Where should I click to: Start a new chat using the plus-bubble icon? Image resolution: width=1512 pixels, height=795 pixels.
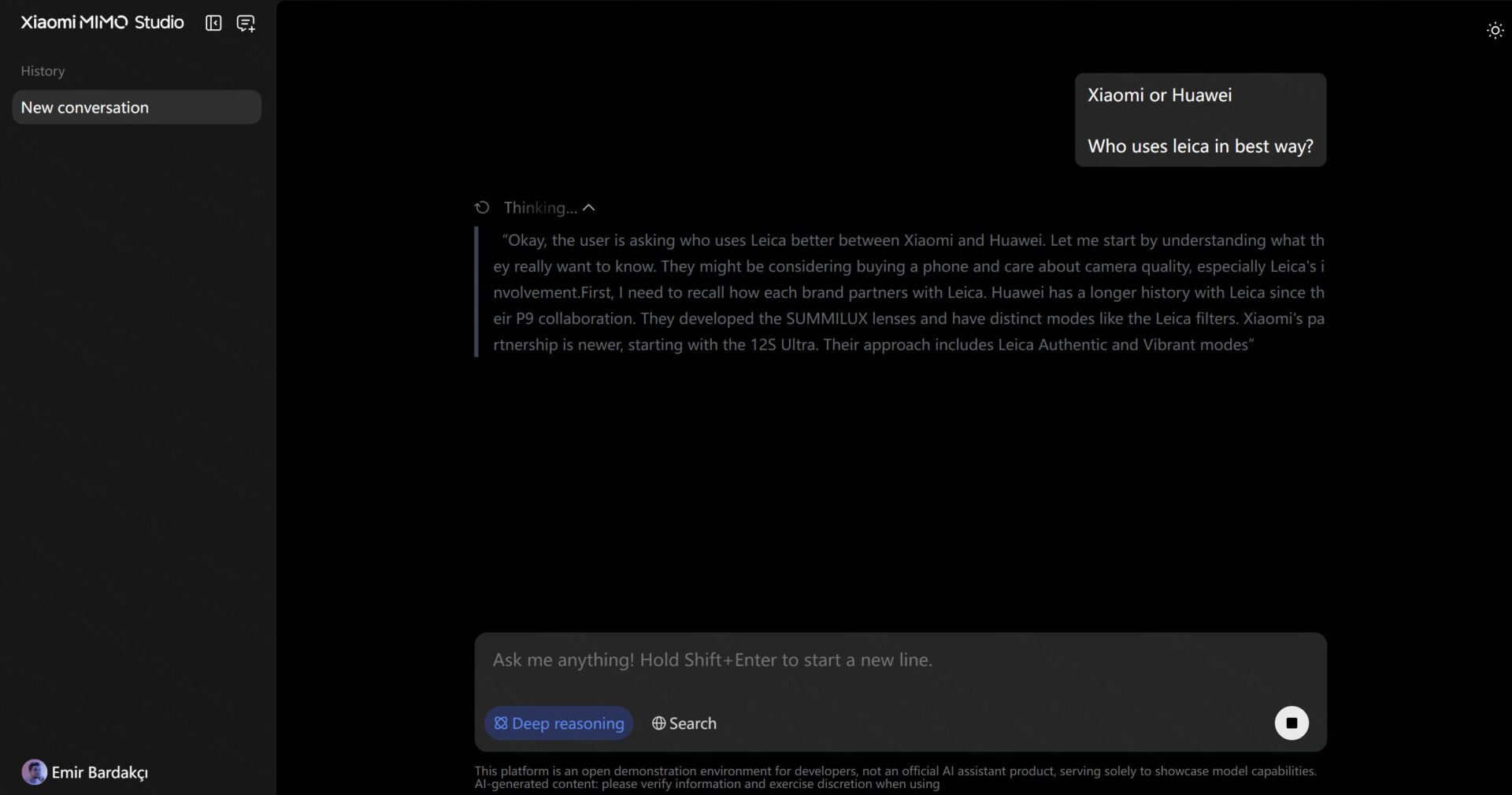click(246, 24)
